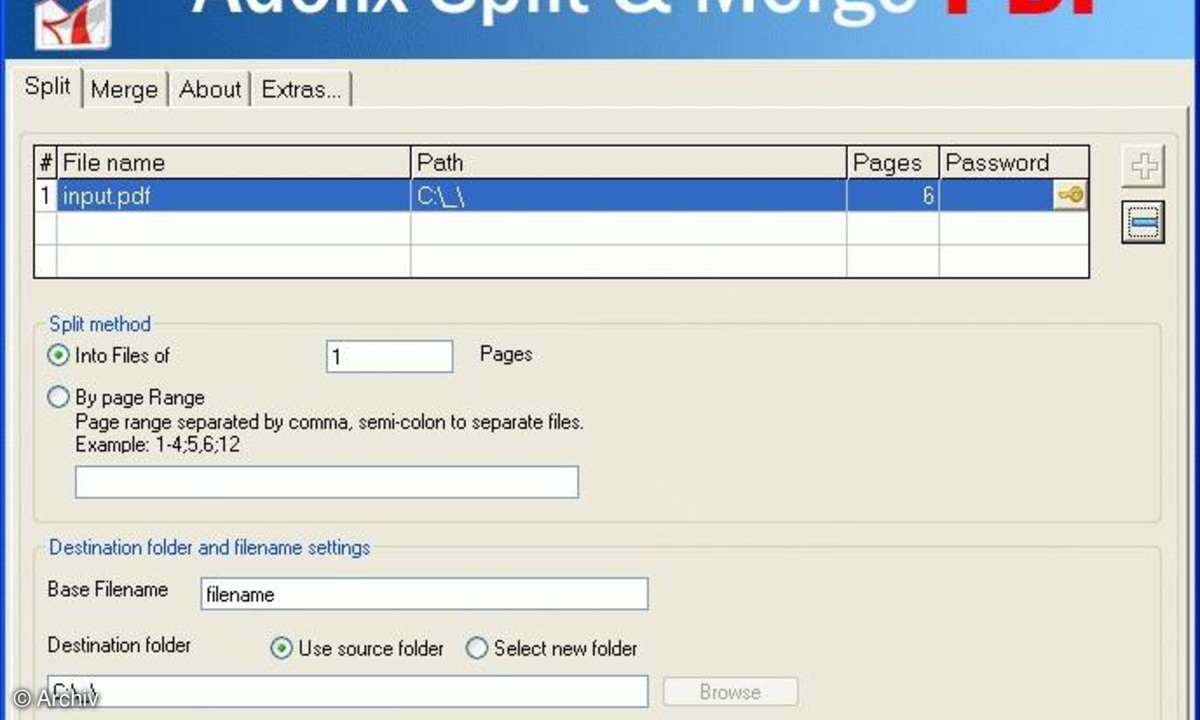Click the destination folder path field
The height and width of the screenshot is (720, 1200).
(x=348, y=691)
